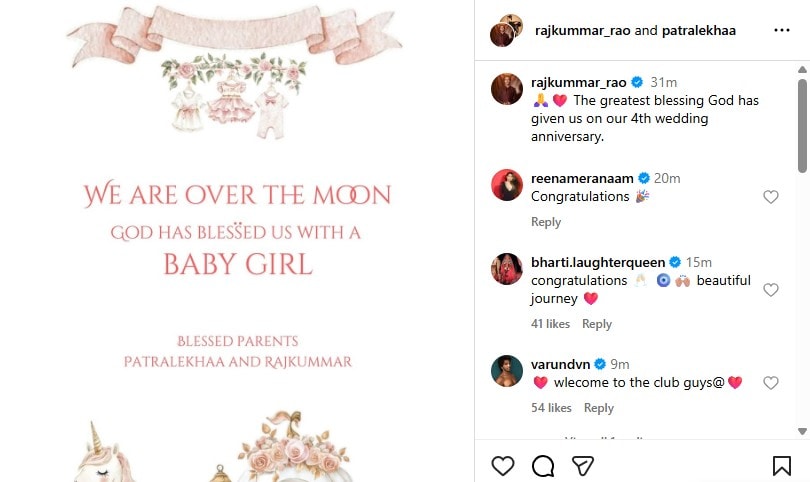
Task: Reply to reenameranaam's comment
Action: click(546, 222)
